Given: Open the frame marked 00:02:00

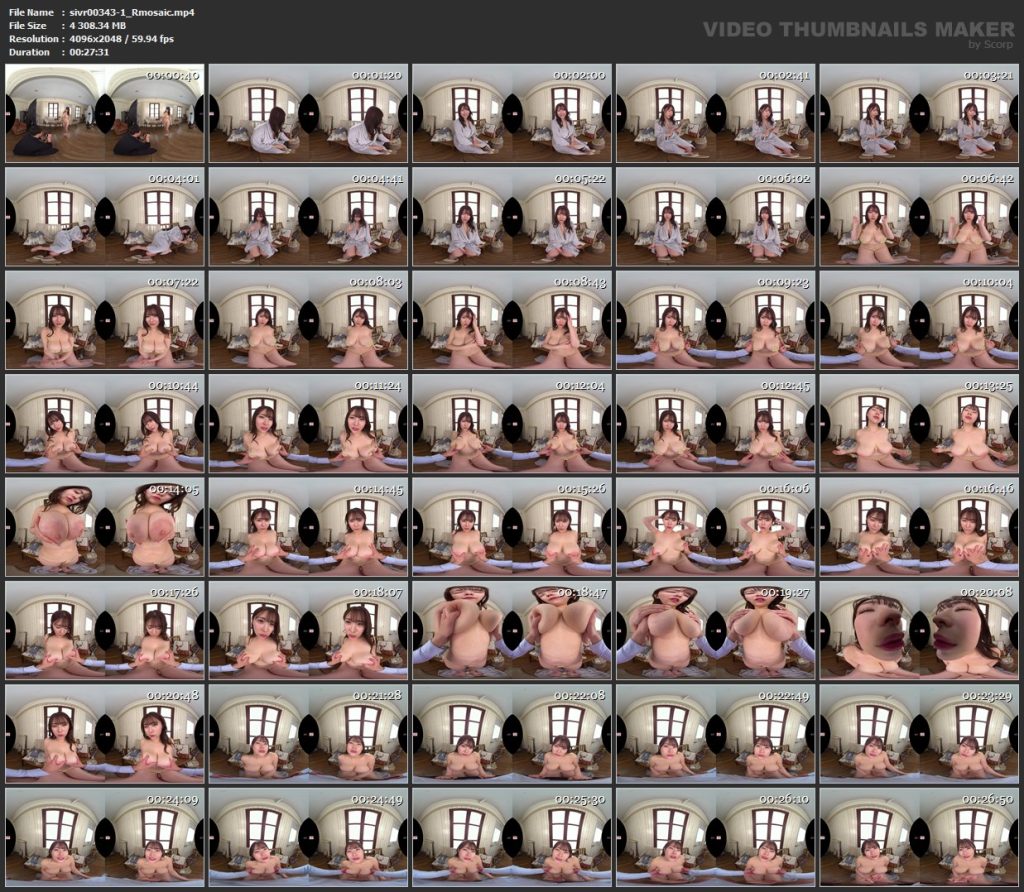Looking at the screenshot, I should pyautogui.click(x=511, y=113).
